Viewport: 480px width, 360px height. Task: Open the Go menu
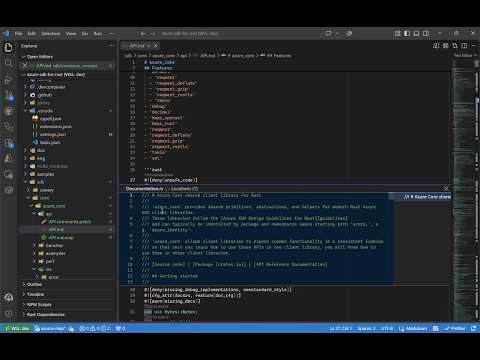(85, 33)
